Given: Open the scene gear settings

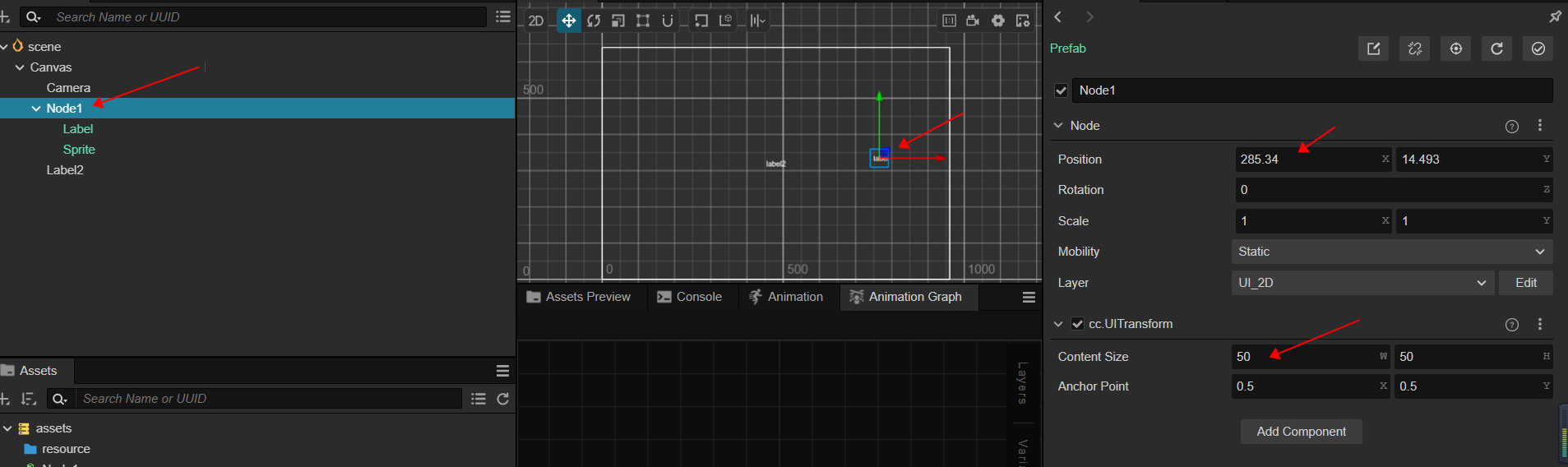Looking at the screenshot, I should [998, 21].
